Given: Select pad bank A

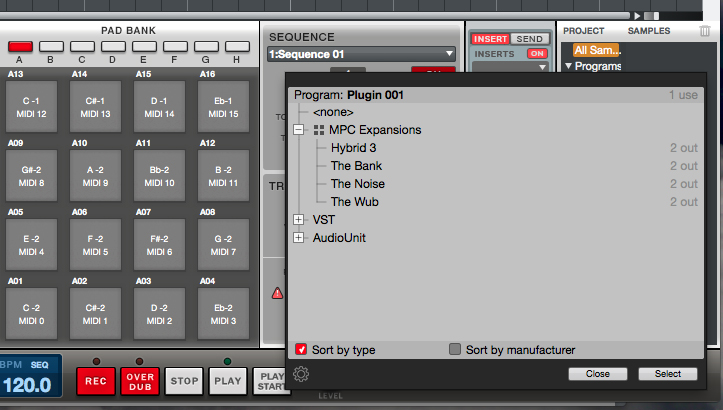Looking at the screenshot, I should click(21, 47).
